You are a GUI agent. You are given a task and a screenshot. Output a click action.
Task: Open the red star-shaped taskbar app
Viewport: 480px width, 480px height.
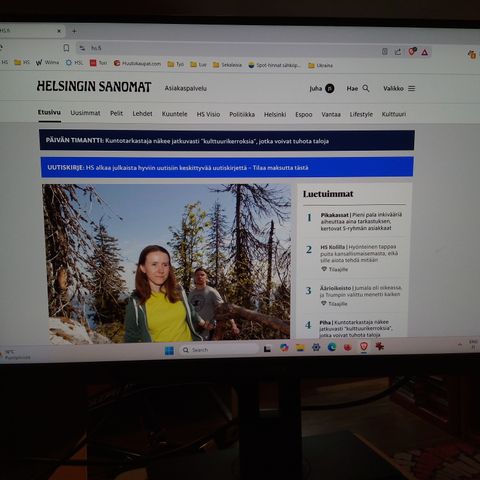point(380,346)
